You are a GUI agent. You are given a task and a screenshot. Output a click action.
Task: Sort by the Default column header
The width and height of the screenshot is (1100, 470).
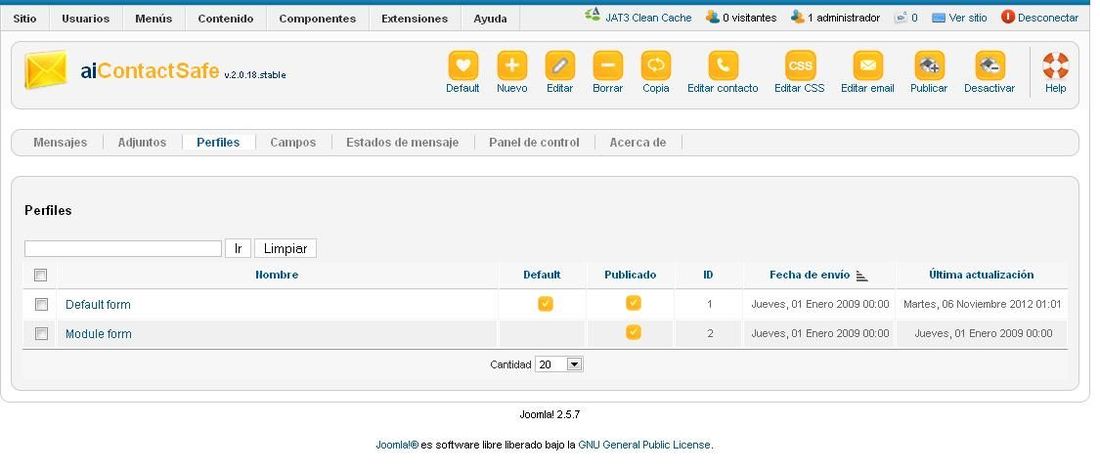(x=542, y=275)
